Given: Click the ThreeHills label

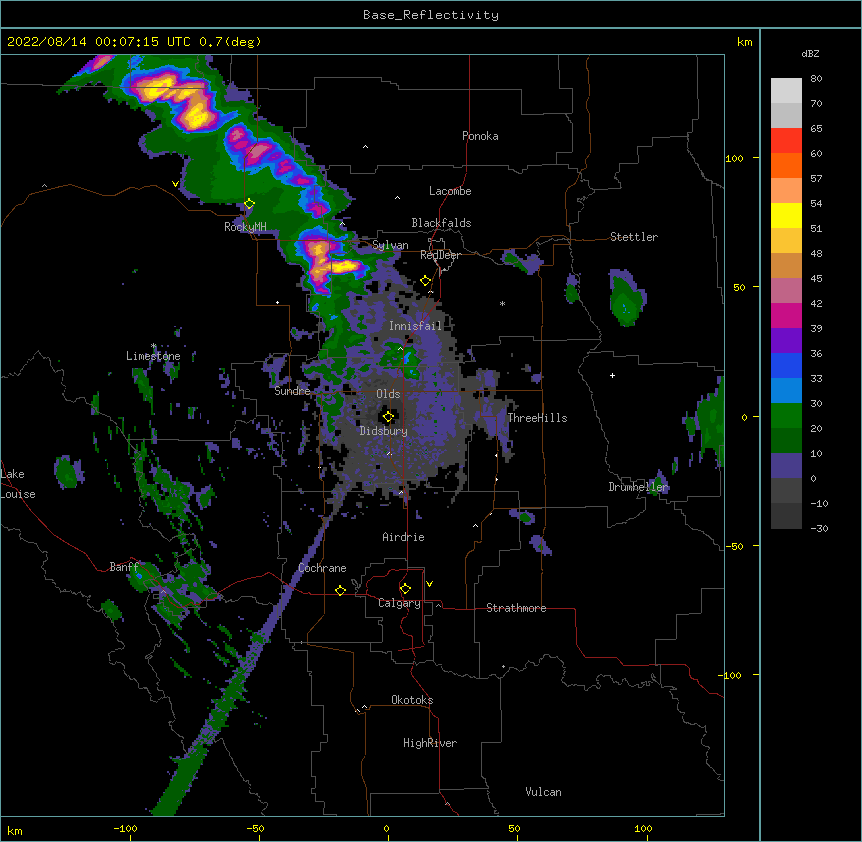Looking at the screenshot, I should [537, 418].
